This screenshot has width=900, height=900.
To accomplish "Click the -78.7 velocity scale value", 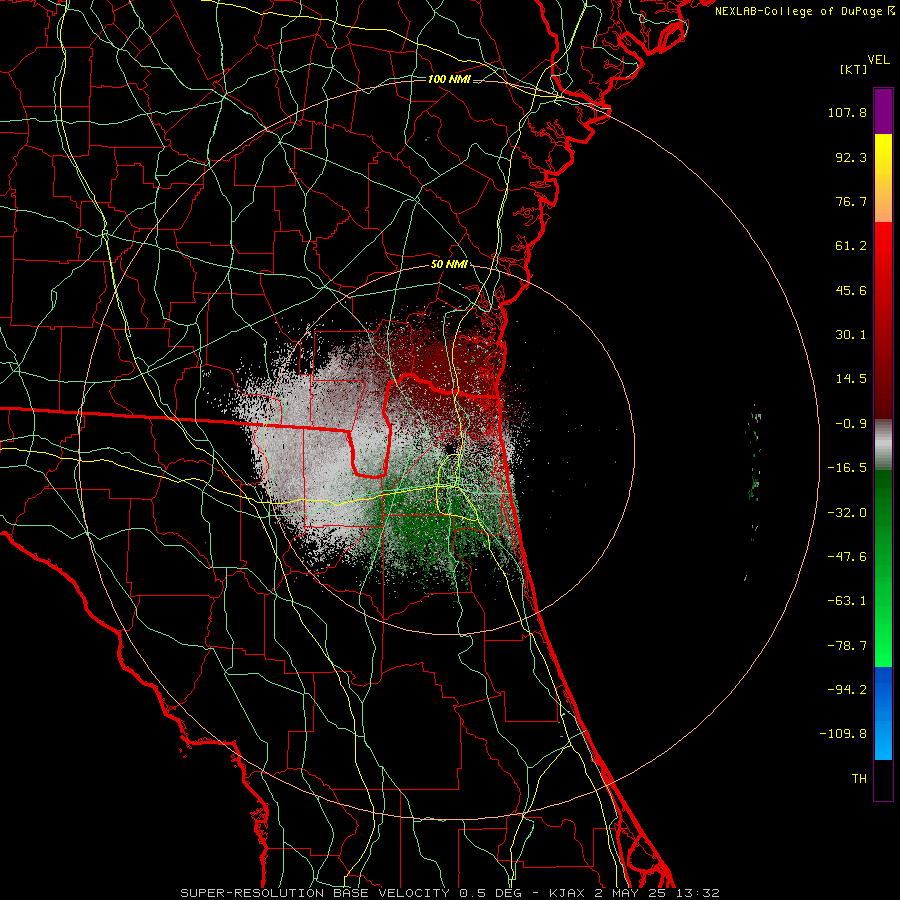I will pos(847,646).
